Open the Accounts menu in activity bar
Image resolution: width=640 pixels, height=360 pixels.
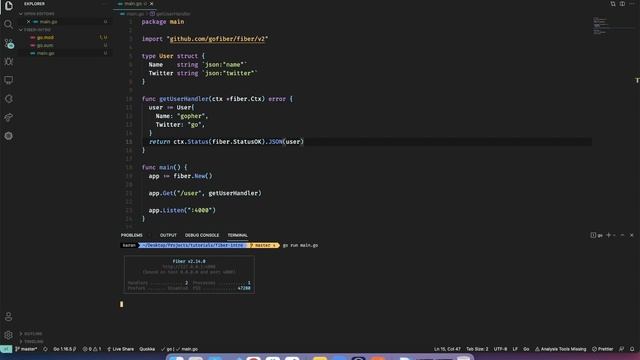coord(9,316)
